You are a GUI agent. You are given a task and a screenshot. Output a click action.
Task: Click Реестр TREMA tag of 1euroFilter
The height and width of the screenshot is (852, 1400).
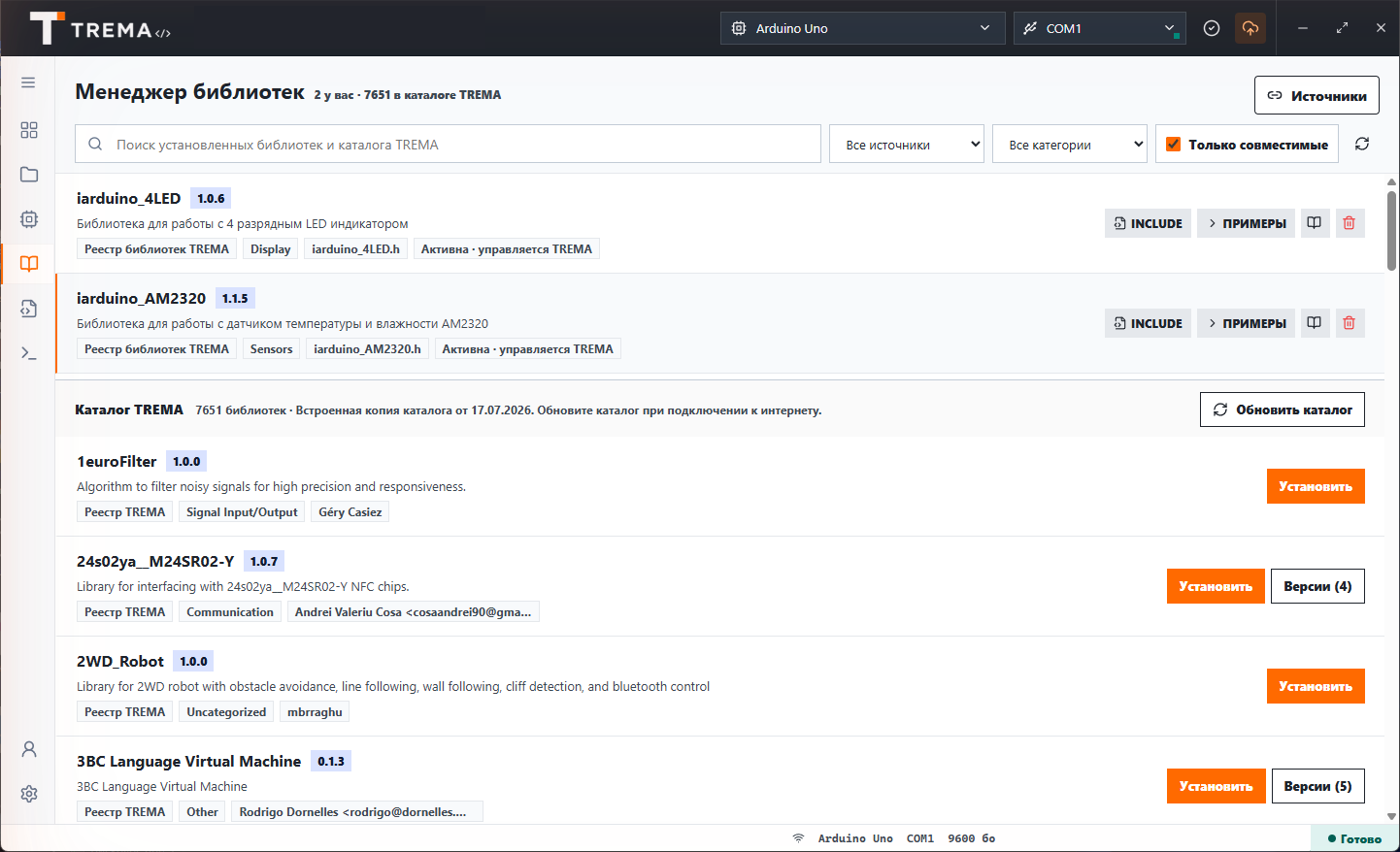click(x=124, y=512)
